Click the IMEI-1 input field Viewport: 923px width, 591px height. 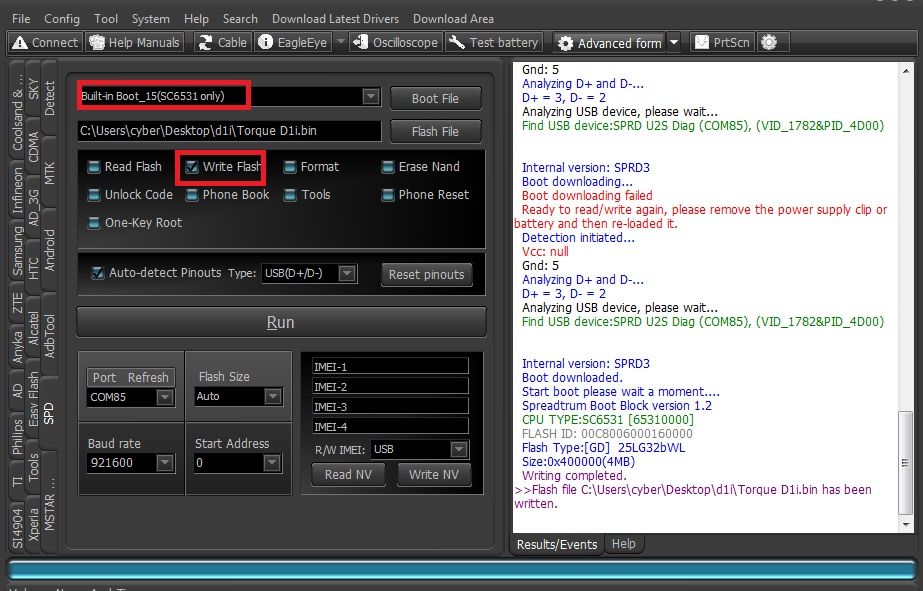pos(390,367)
